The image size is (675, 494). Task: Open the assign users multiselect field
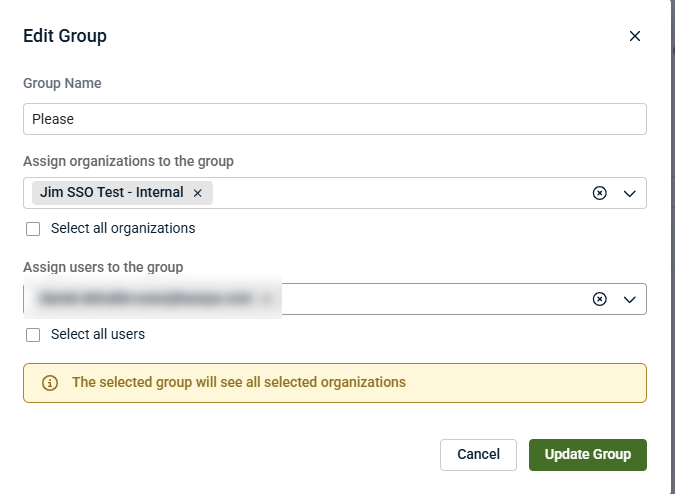pos(335,299)
